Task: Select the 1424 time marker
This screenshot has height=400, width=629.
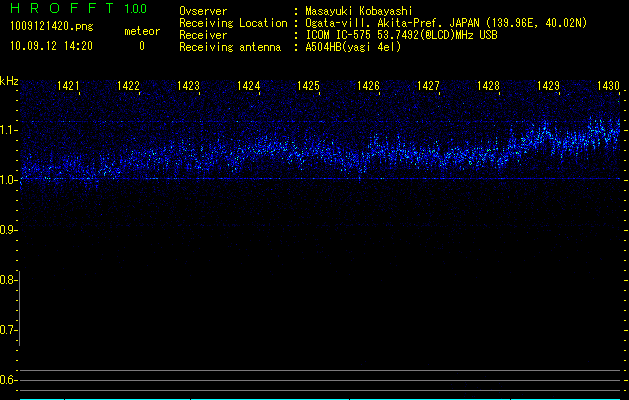Action: [249, 87]
